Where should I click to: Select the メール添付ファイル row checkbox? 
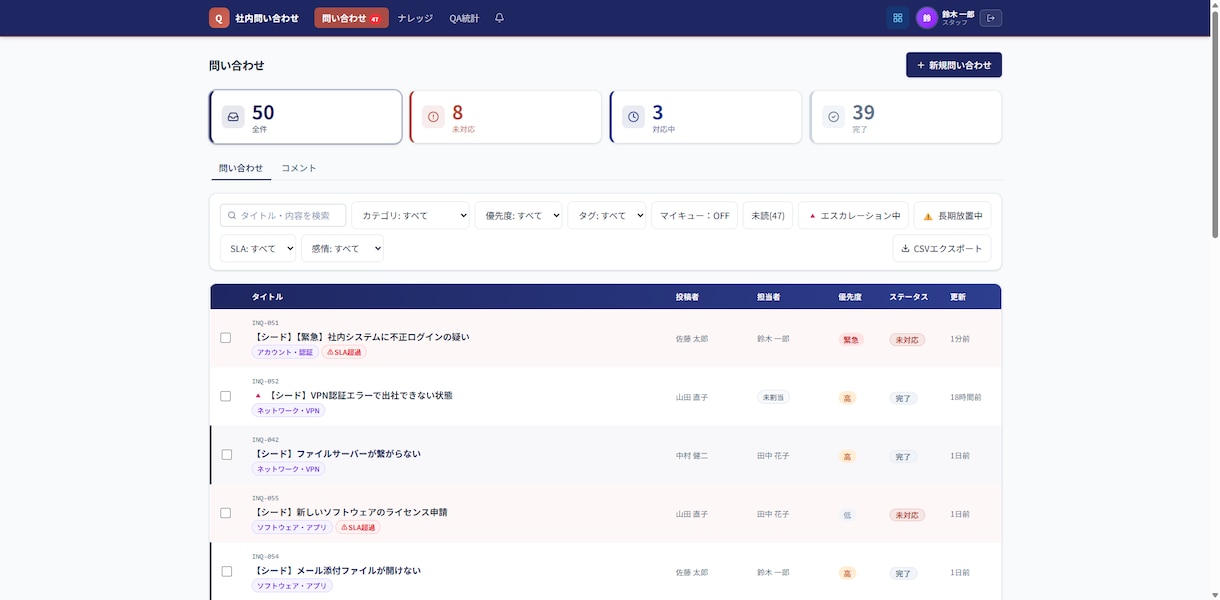[226, 571]
